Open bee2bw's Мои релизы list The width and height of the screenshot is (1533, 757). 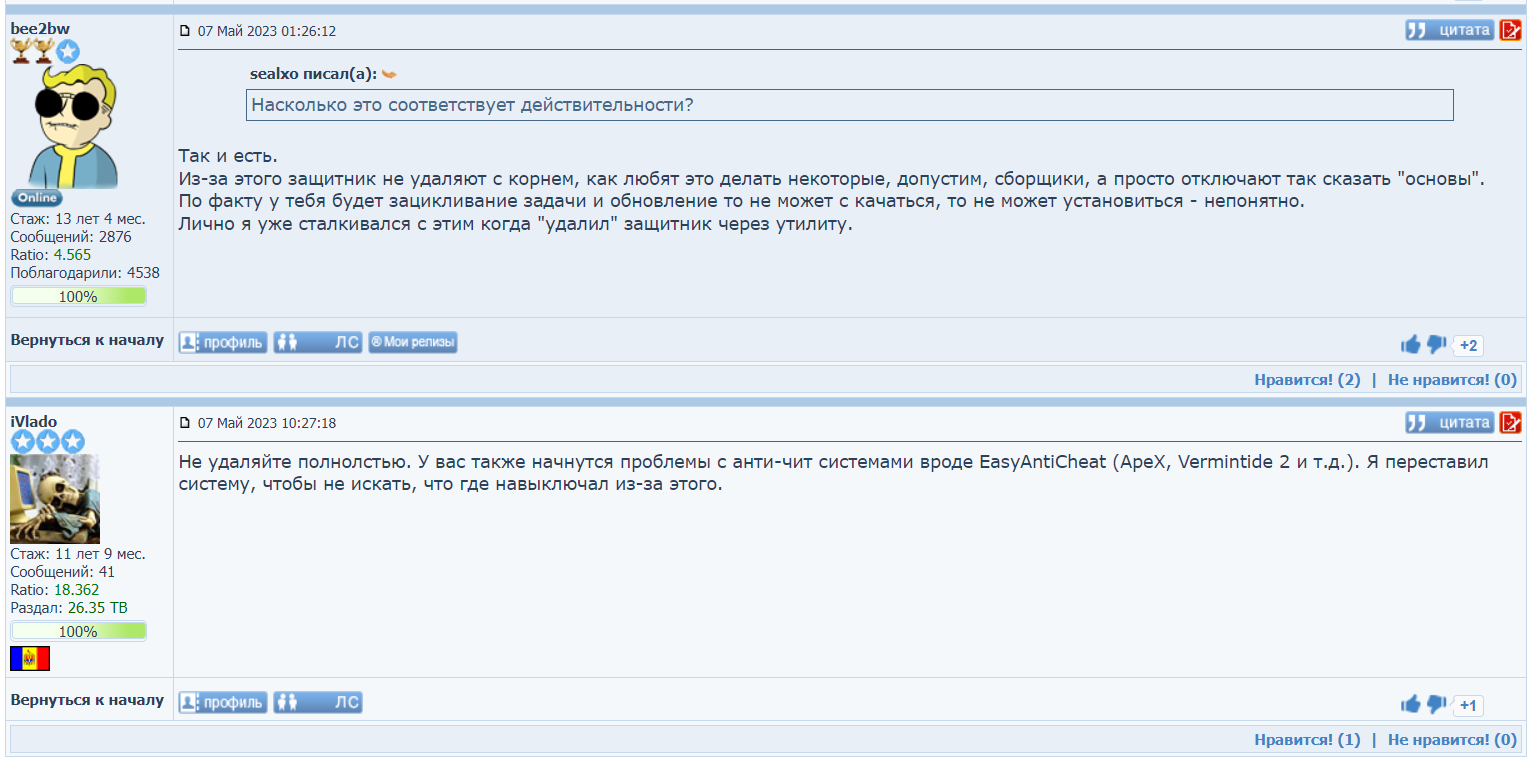pyautogui.click(x=412, y=342)
